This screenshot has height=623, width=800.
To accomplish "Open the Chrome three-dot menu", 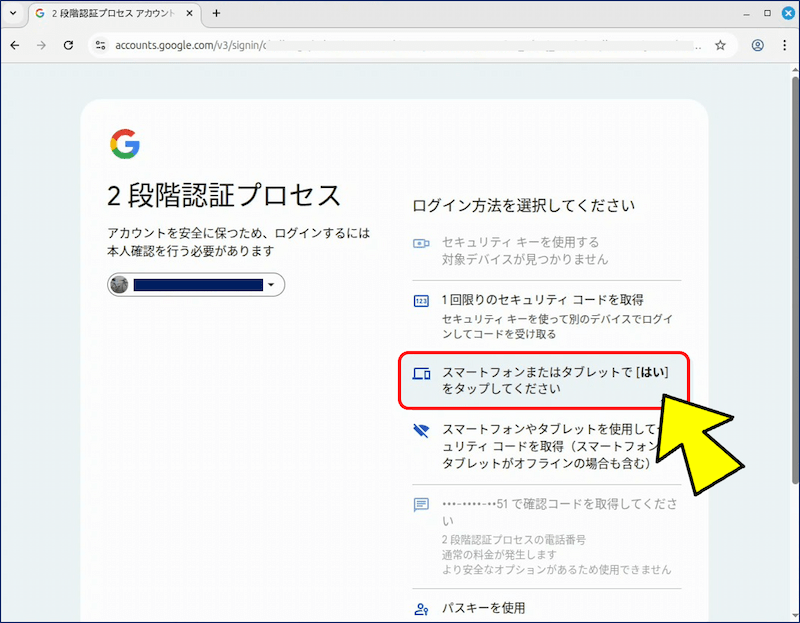I will point(784,46).
